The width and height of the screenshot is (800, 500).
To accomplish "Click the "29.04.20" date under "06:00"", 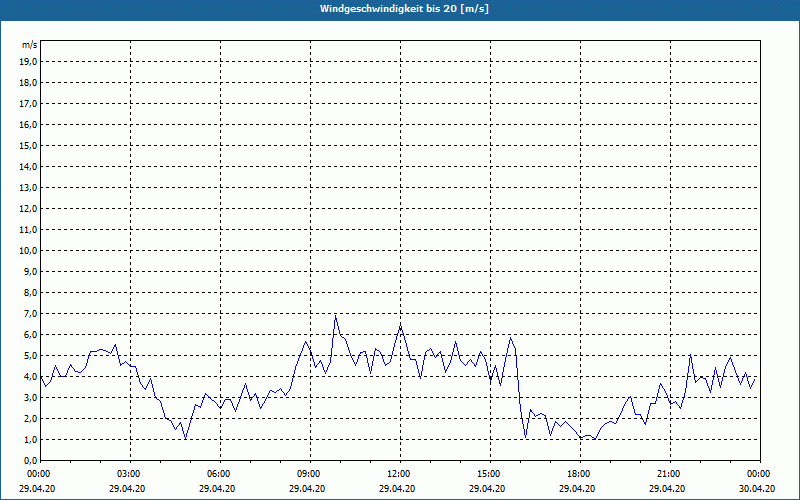I will point(217,489).
